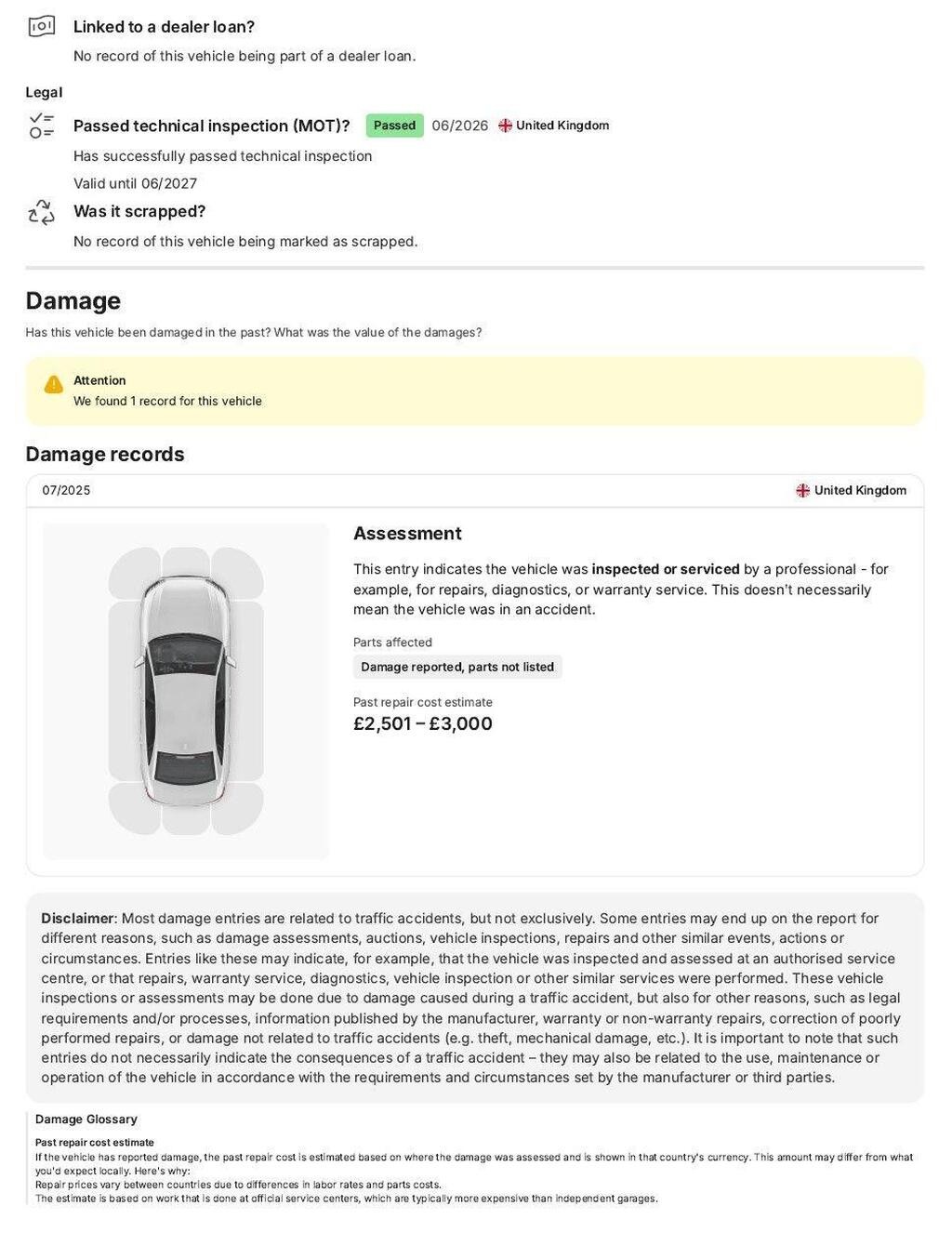Image resolution: width=952 pixels, height=1246 pixels.
Task: Click the yellow attention warning triangle
Action: (x=54, y=384)
